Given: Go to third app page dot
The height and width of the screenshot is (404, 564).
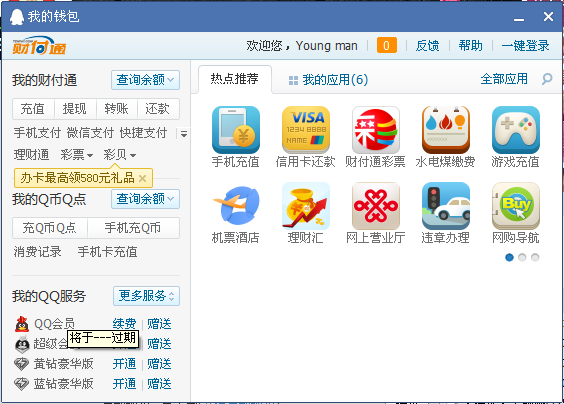Looking at the screenshot, I should (535, 257).
